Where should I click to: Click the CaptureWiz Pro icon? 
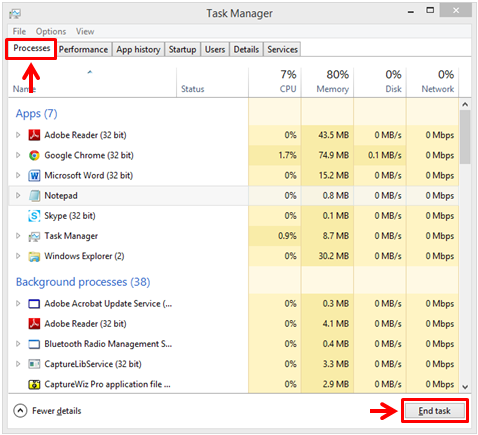(x=34, y=384)
